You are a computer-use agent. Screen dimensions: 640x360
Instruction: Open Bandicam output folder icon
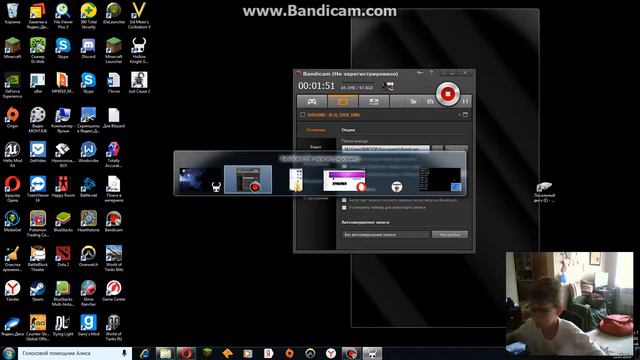413,101
